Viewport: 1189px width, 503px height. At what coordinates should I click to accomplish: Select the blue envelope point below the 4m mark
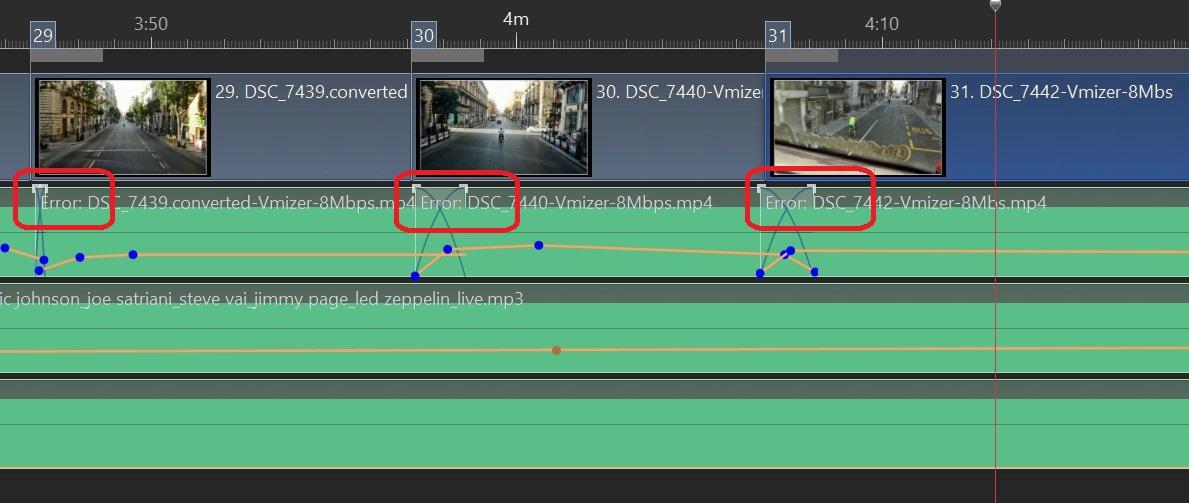(538, 245)
